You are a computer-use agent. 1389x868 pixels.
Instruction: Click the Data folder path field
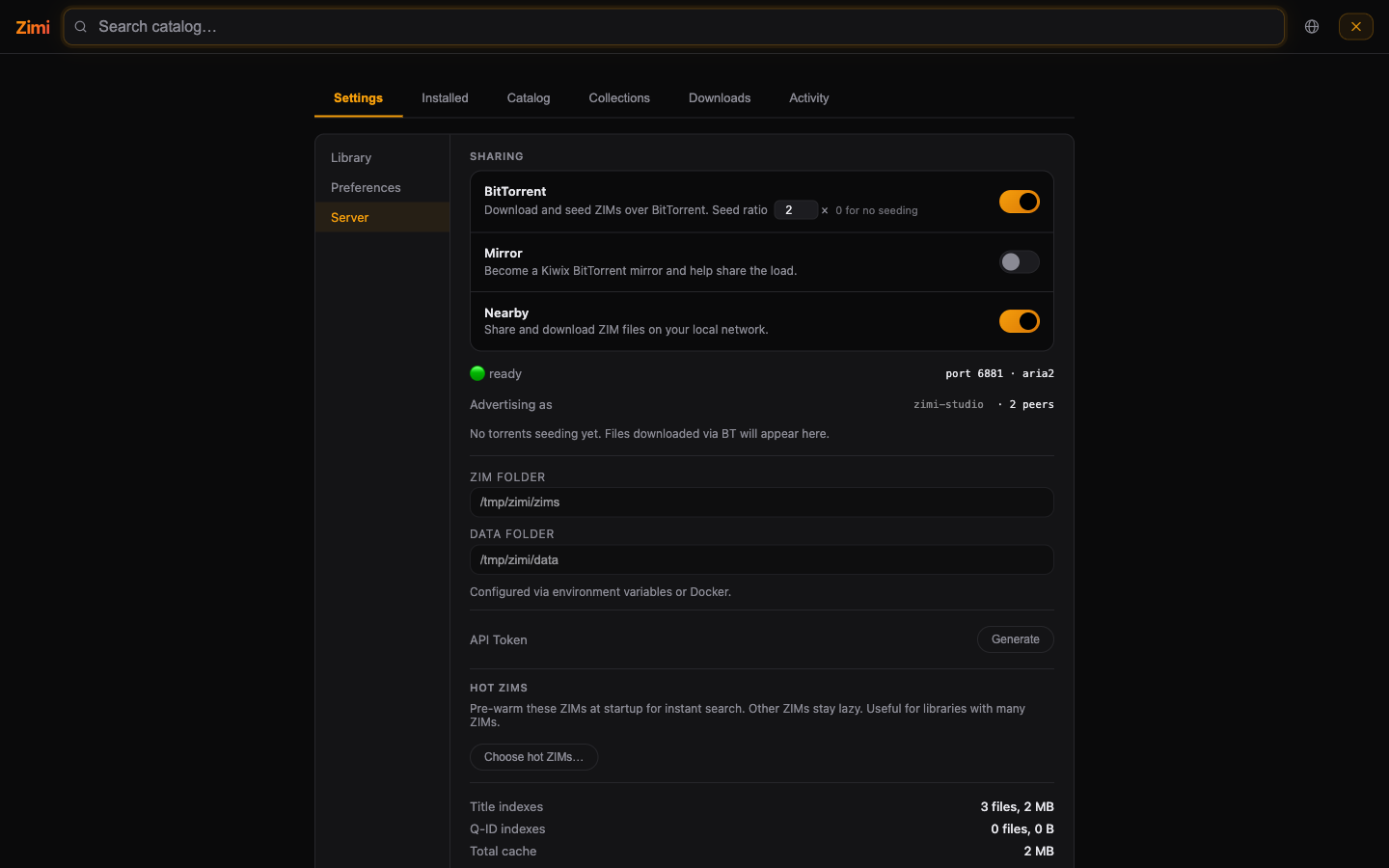(x=762, y=560)
